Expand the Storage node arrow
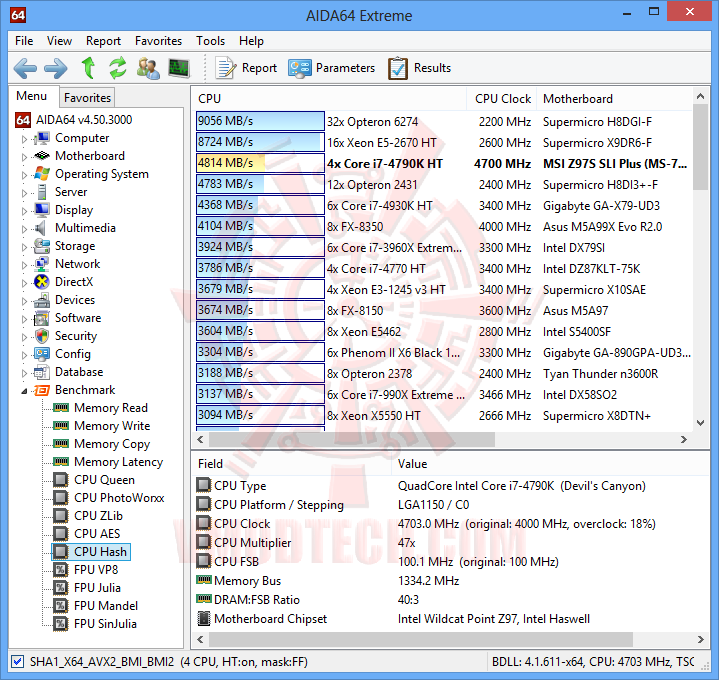Screen dimensions: 719x680 [x=24, y=247]
